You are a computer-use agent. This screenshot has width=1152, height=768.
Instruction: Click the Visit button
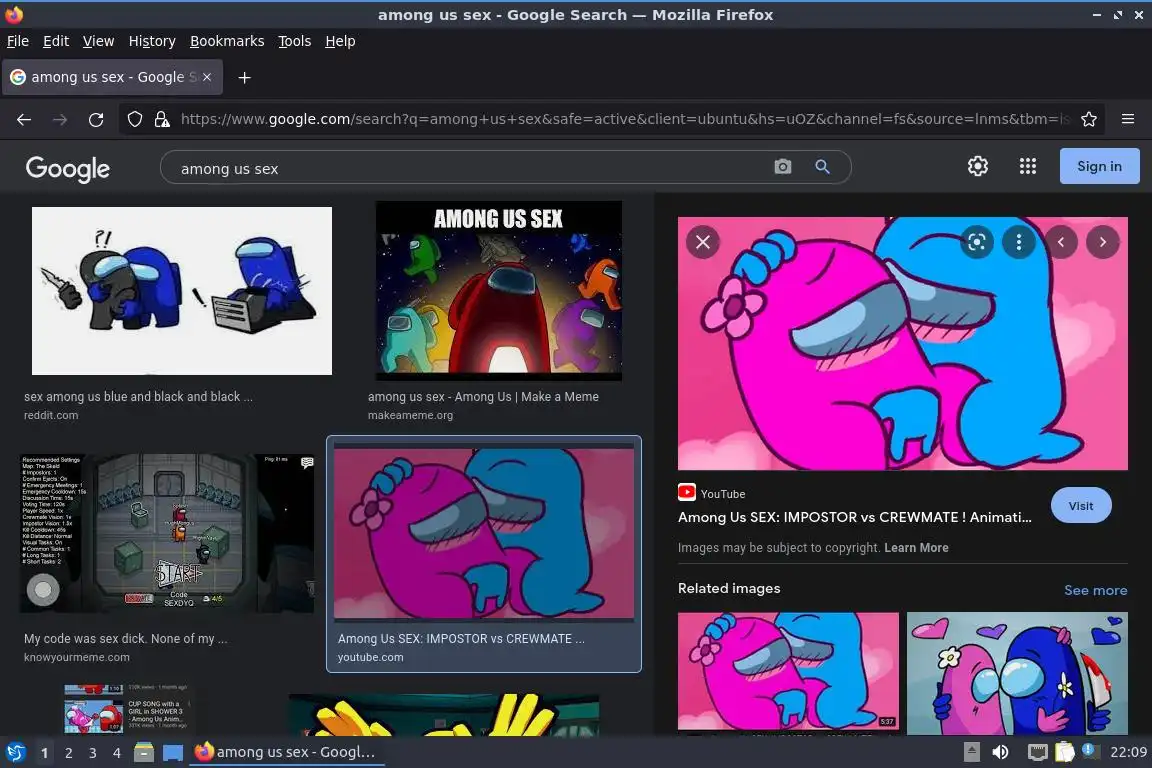pos(1081,506)
